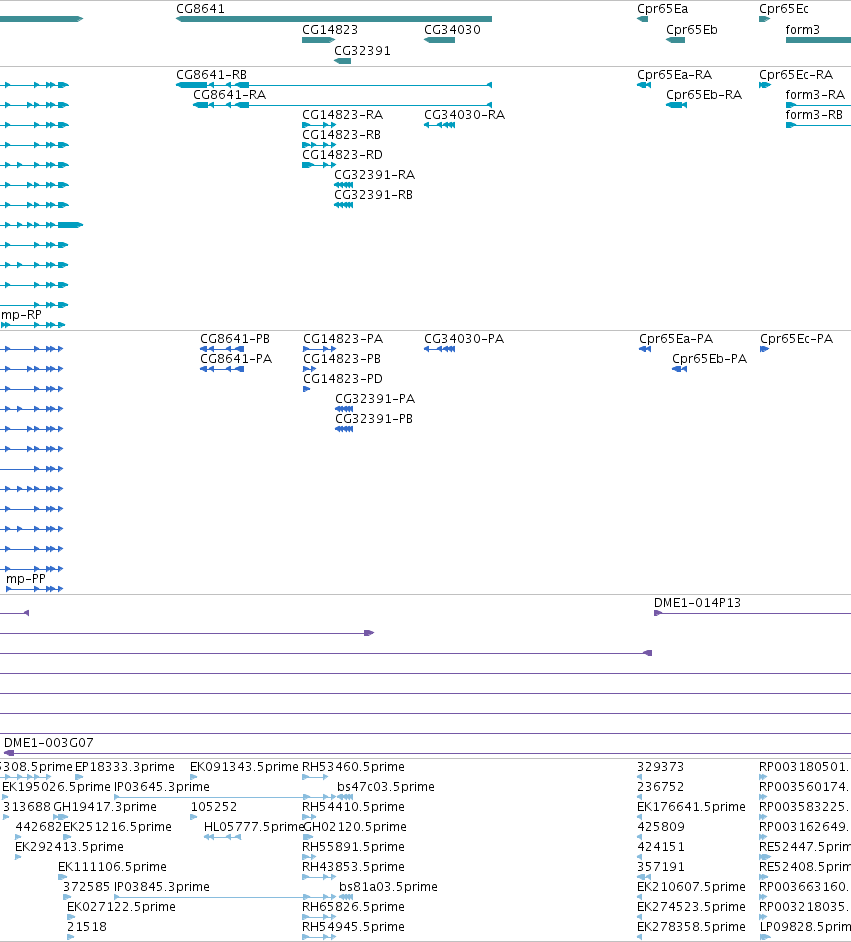Select the CG14823-PD protein feature

(306, 389)
